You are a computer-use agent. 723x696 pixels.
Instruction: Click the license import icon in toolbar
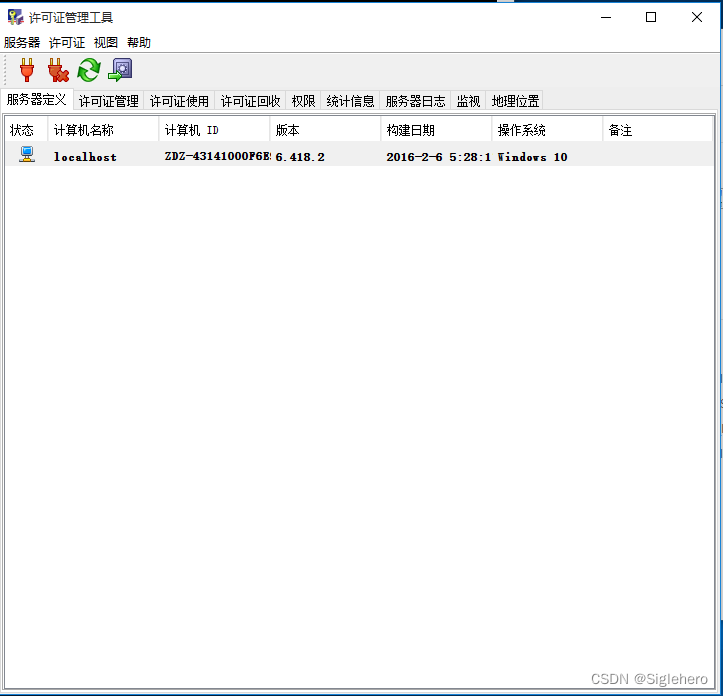[x=121, y=70]
